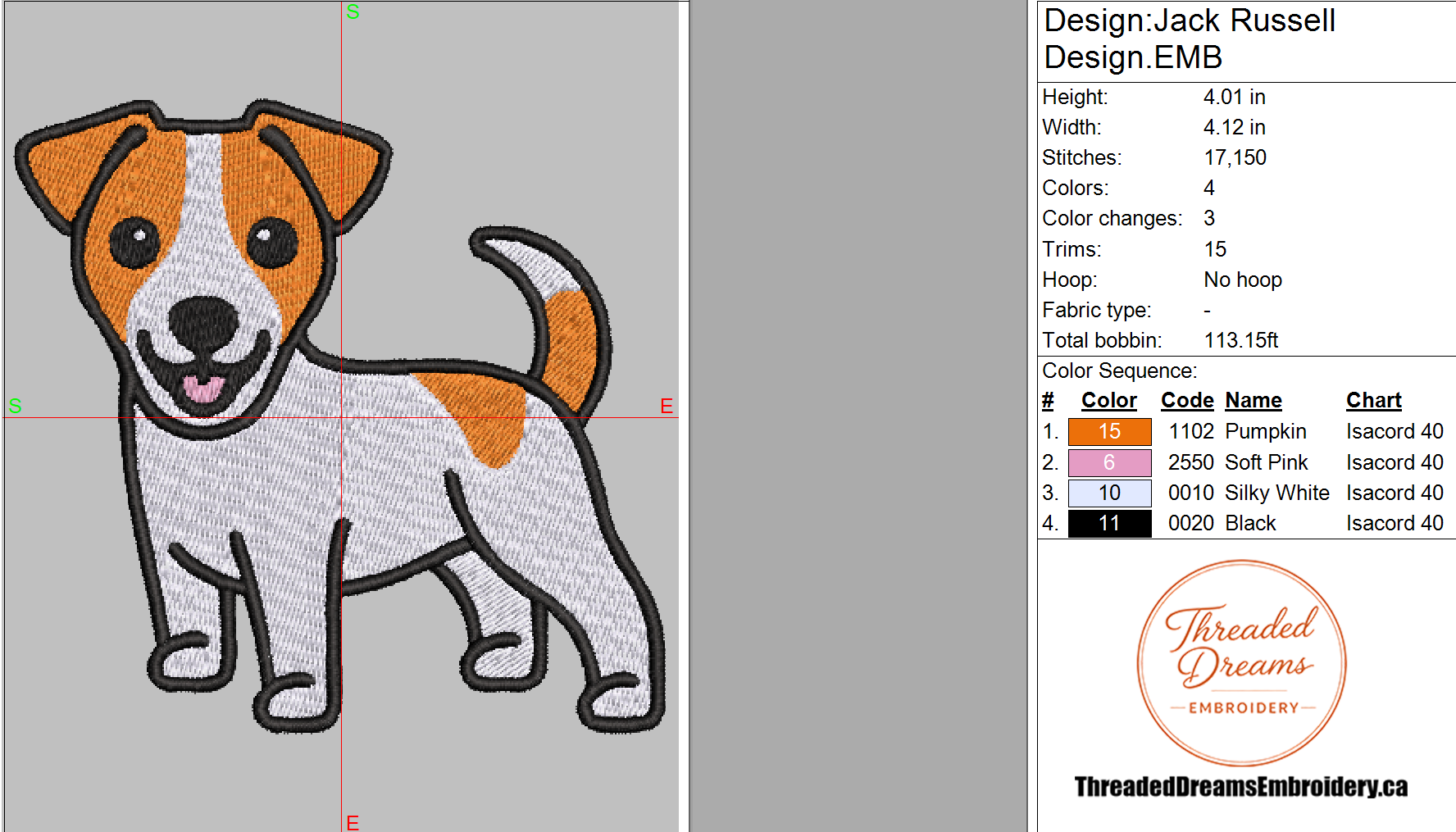
Task: Click the green S start marker at top
Action: tap(353, 11)
